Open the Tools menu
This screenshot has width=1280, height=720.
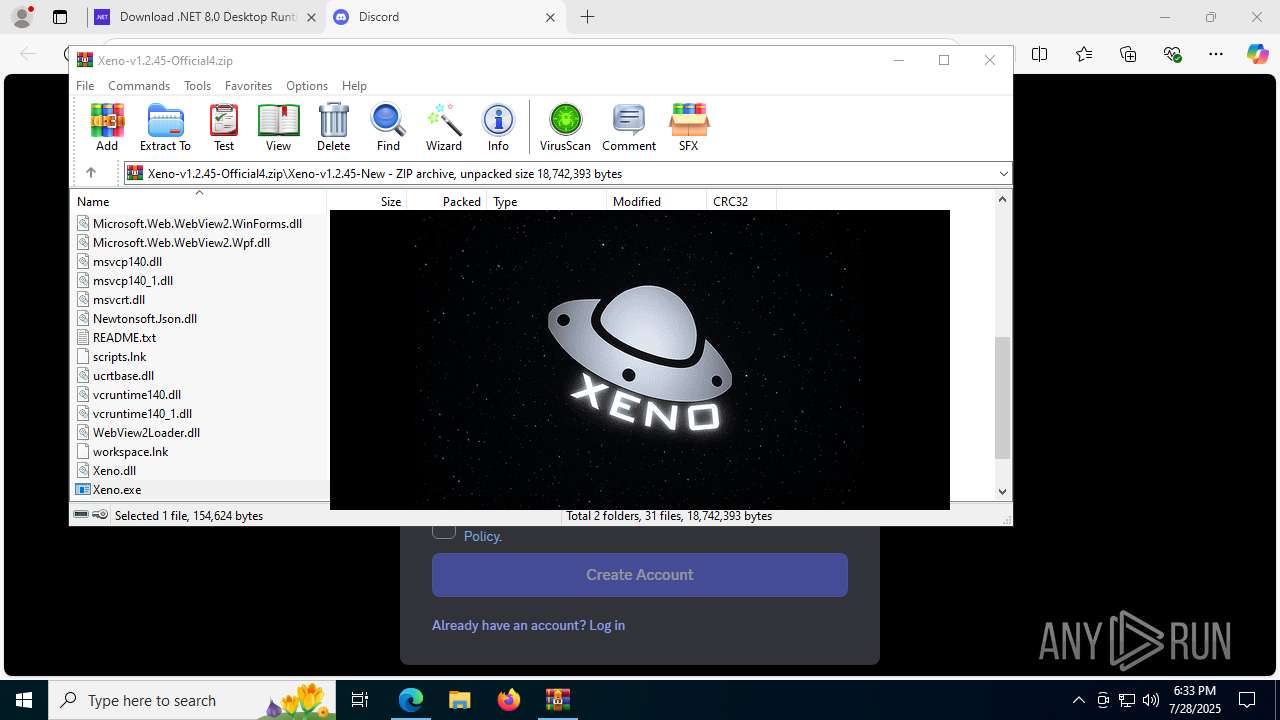(197, 86)
